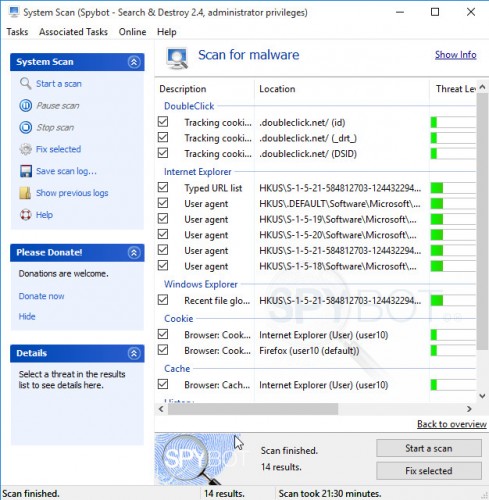Select the Windows Explorer group header
489x500 pixels.
201,284
